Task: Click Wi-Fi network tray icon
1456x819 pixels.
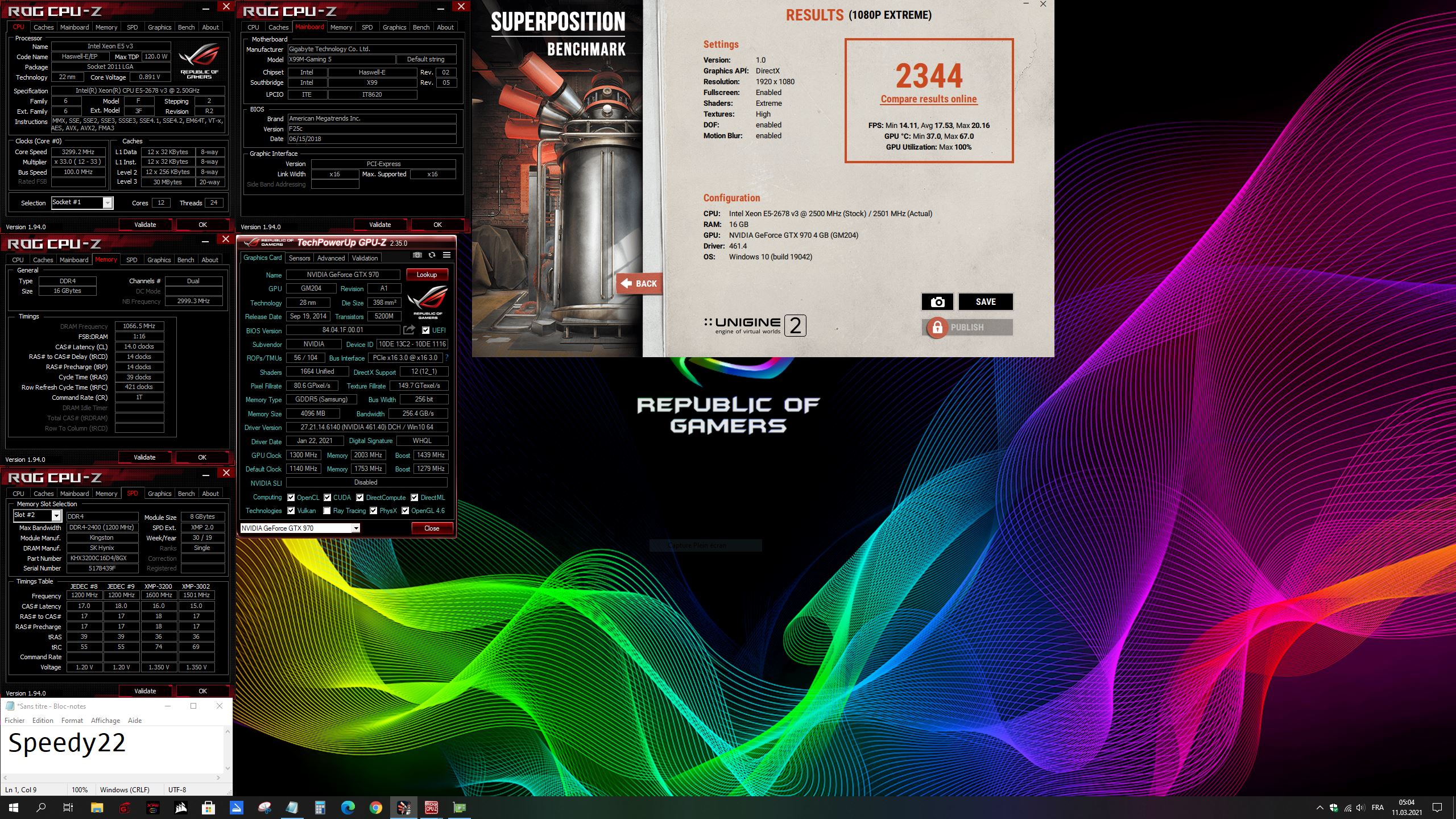Action: pos(1347,808)
